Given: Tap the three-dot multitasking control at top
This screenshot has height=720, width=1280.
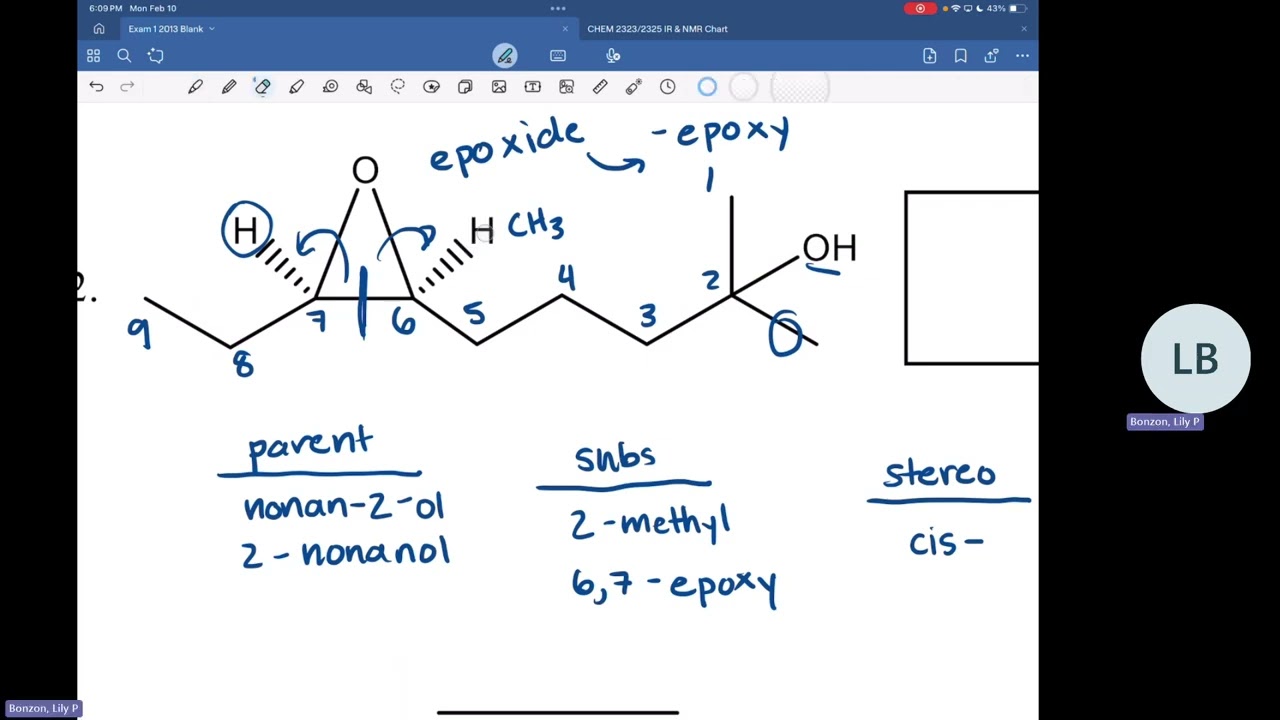Looking at the screenshot, I should (558, 8).
